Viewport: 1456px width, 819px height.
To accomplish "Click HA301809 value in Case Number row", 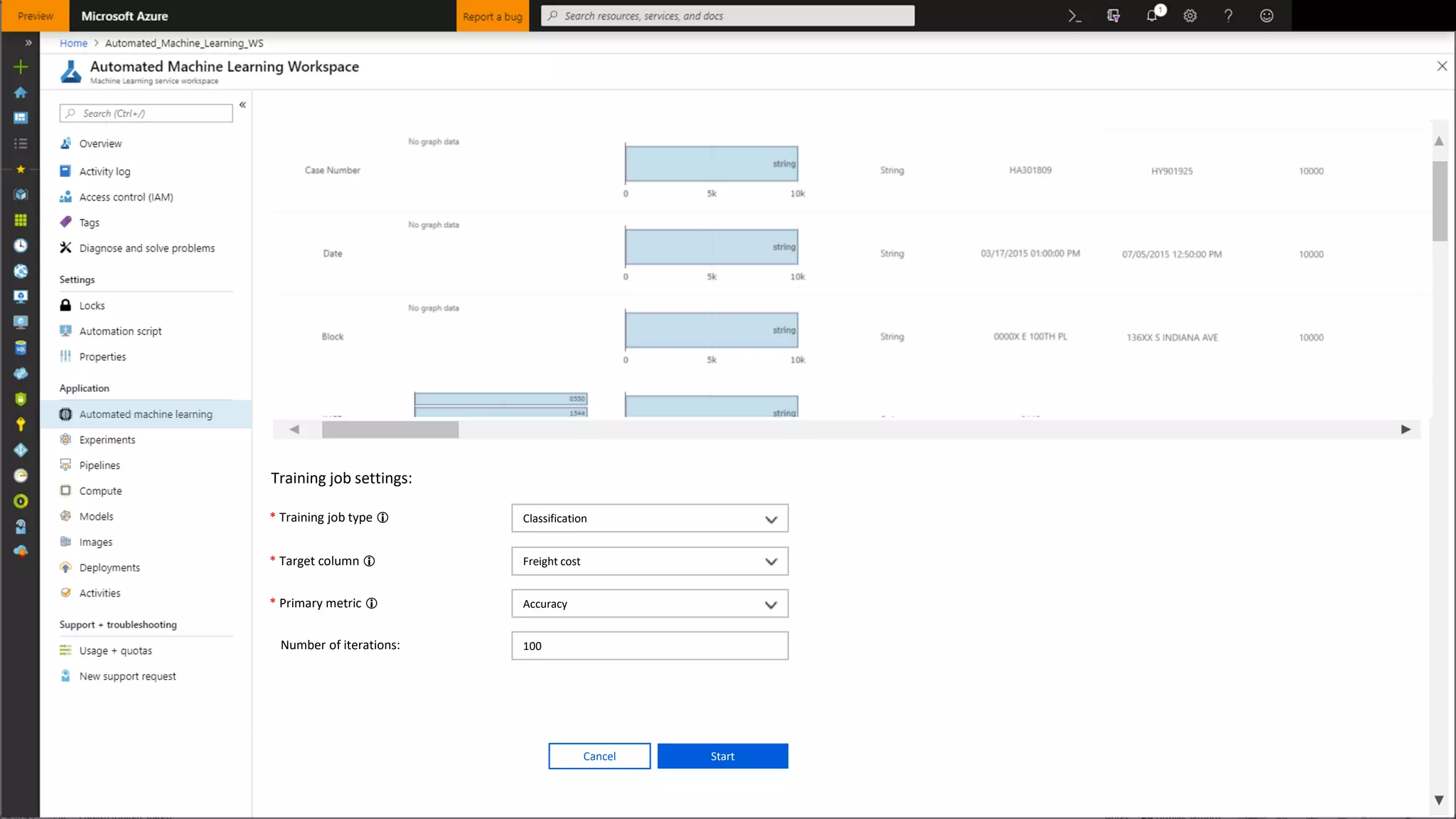I will (x=1030, y=171).
